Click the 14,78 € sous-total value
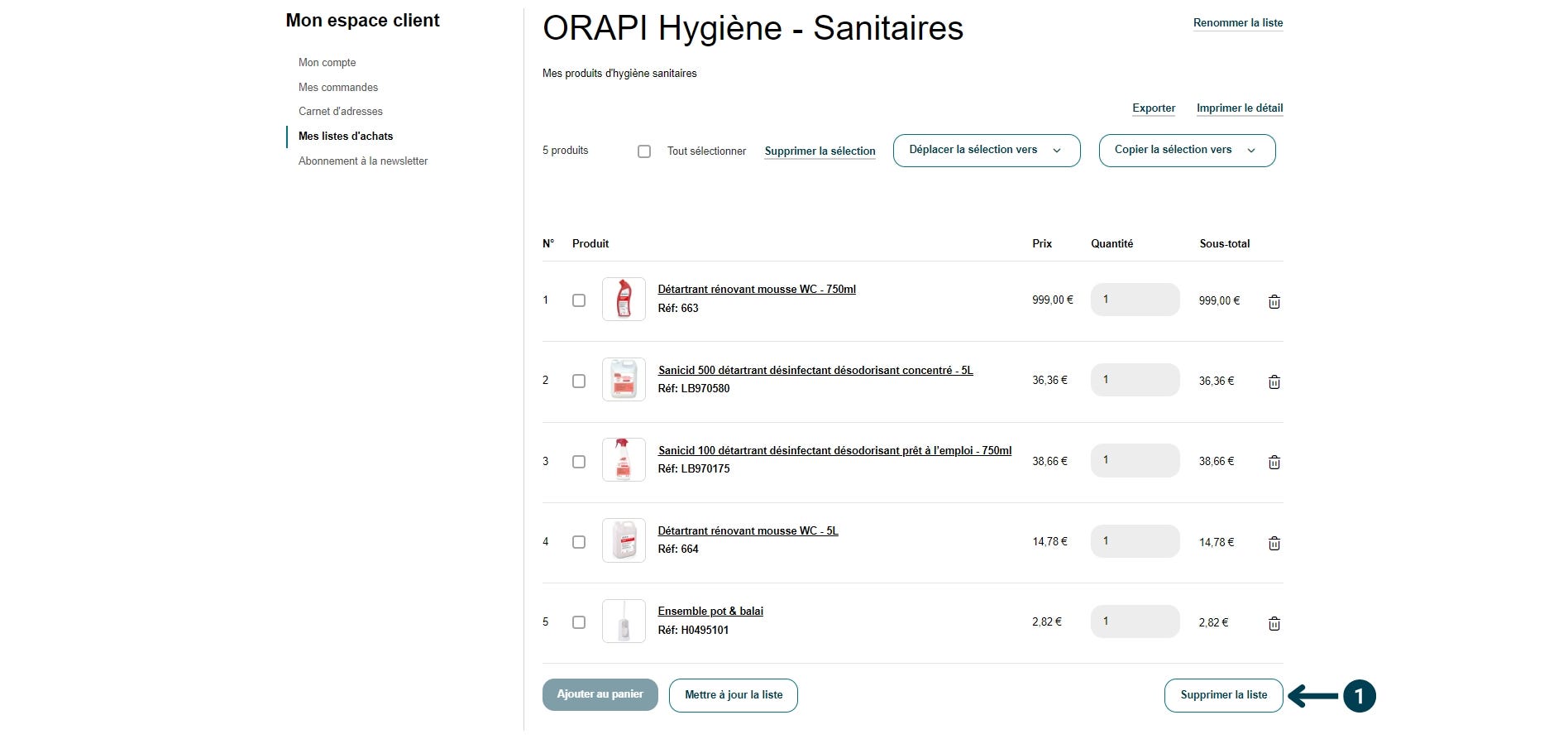The width and height of the screenshot is (1568, 739). click(x=1217, y=543)
